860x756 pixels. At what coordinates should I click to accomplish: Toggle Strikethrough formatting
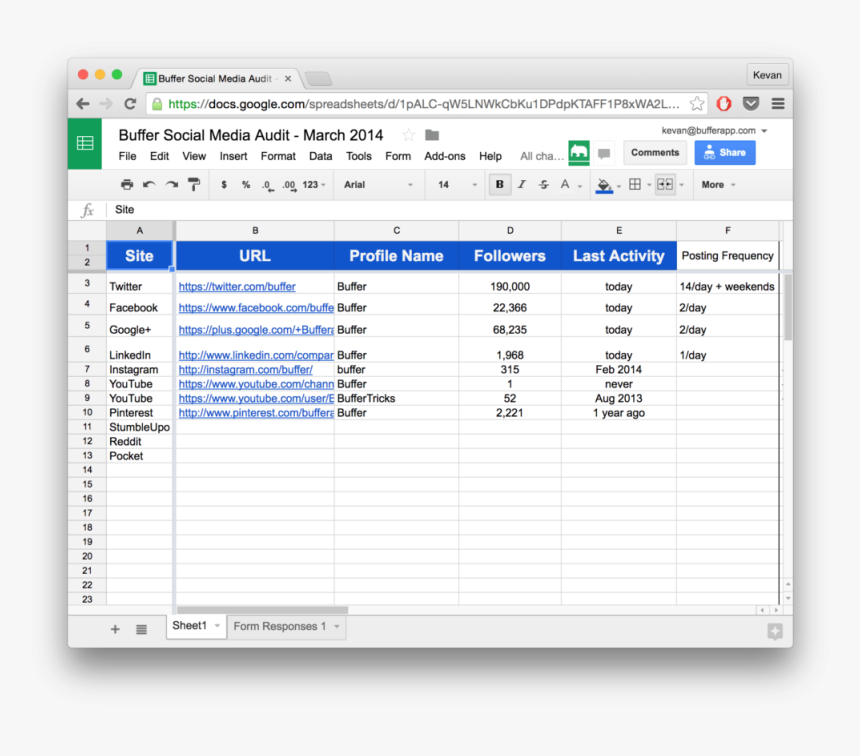[544, 185]
